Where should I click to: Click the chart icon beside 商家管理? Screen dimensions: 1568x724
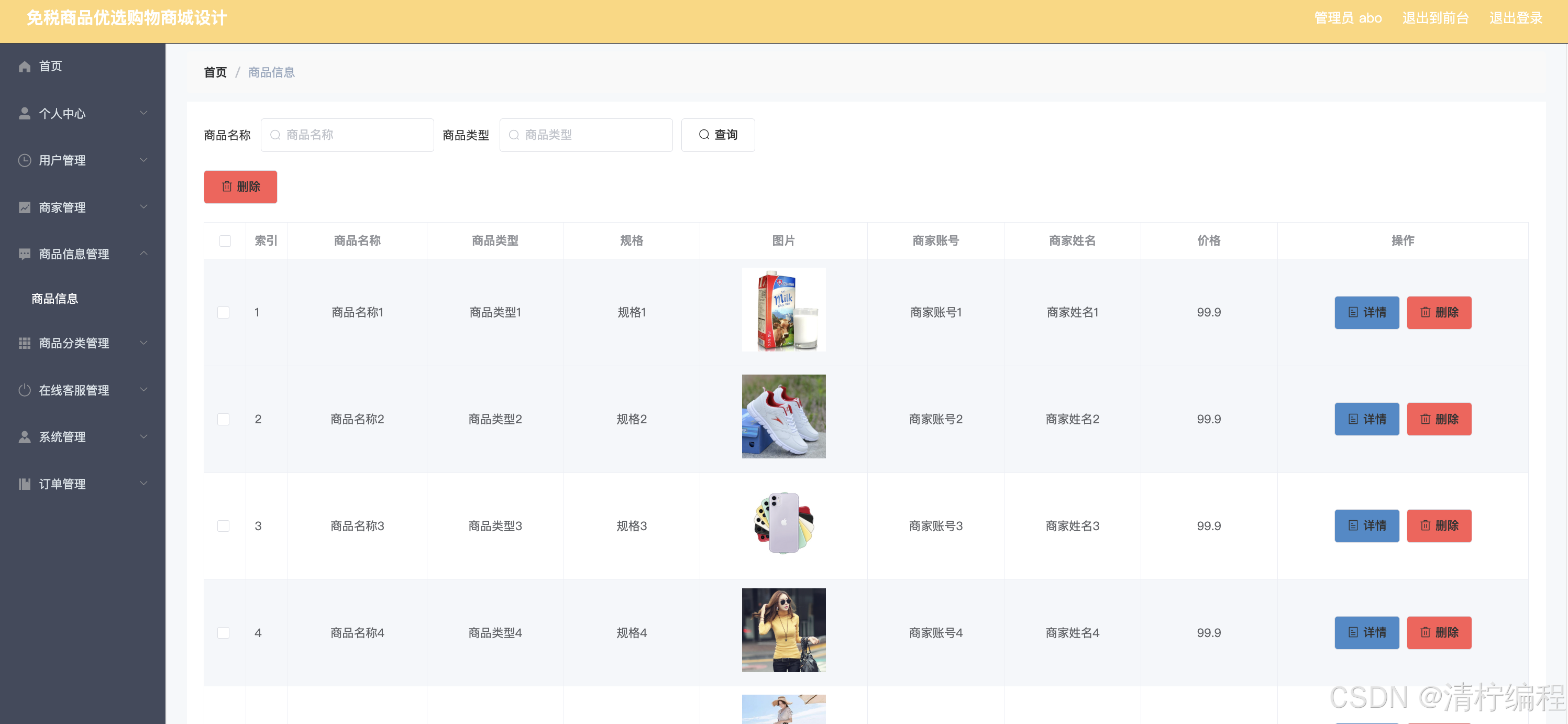pos(24,207)
